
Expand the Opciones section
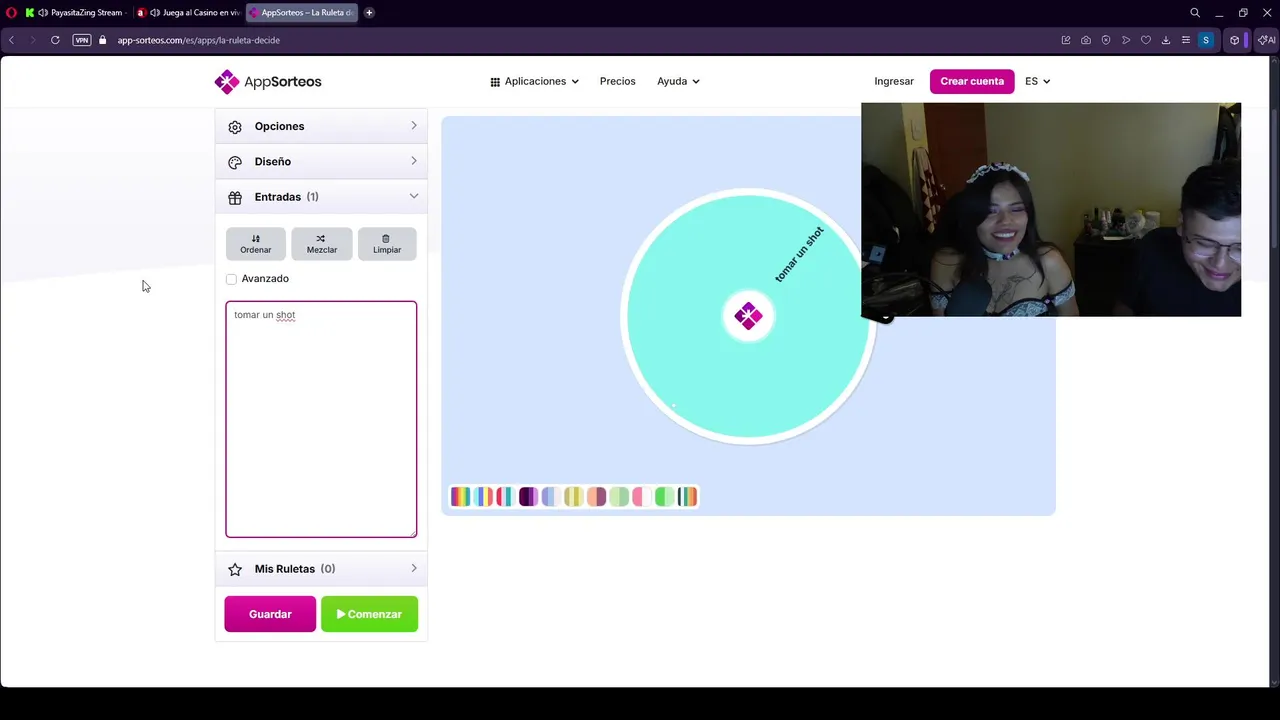(x=321, y=126)
